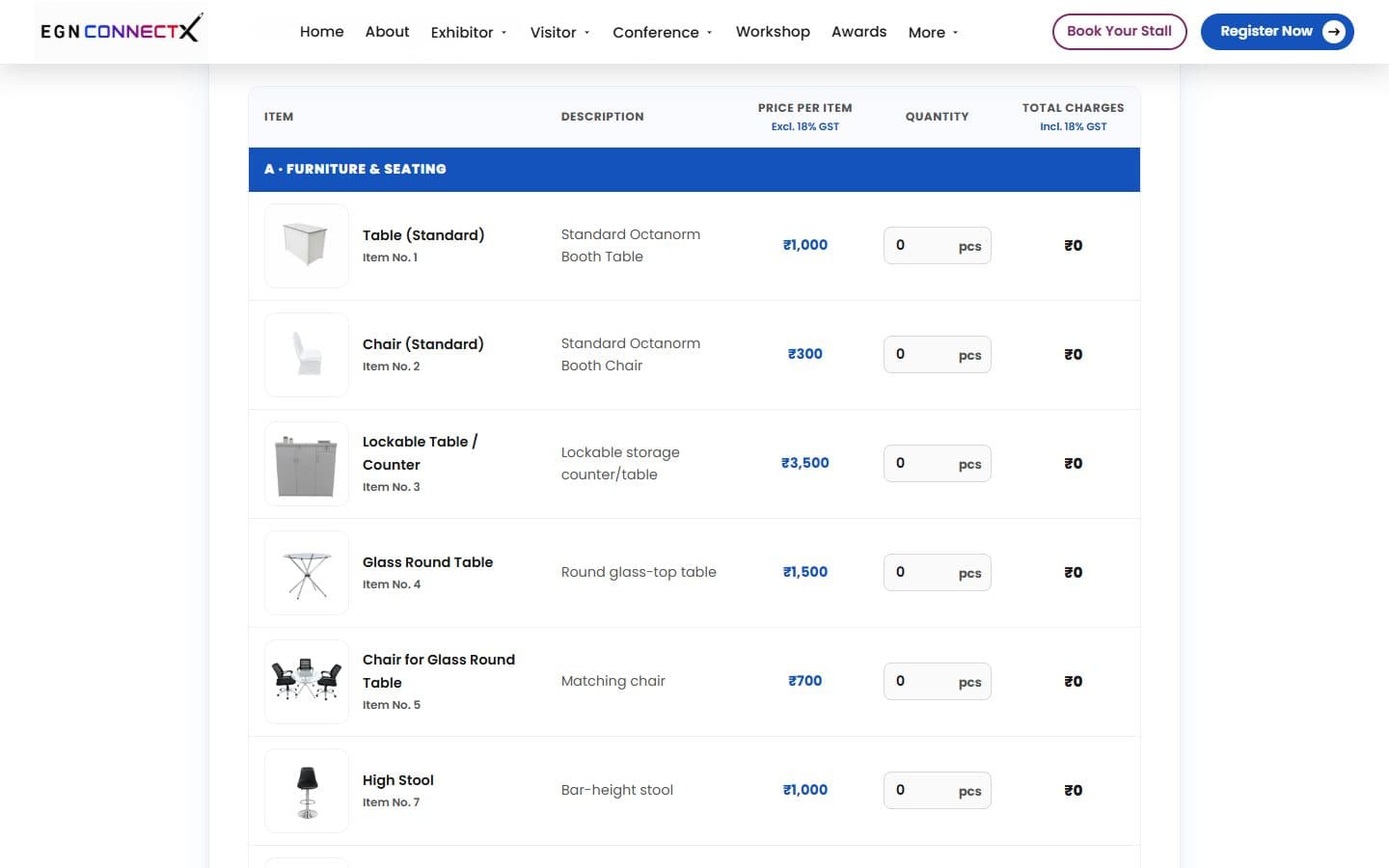Click the ₹700 price for matching chair

pos(805,681)
